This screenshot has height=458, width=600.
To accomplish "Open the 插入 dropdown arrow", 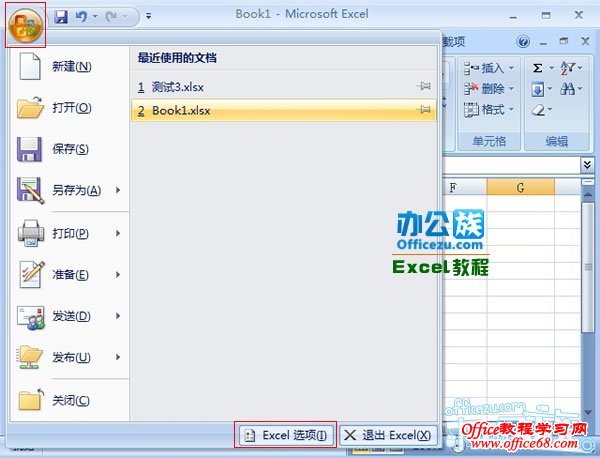I will tap(511, 68).
